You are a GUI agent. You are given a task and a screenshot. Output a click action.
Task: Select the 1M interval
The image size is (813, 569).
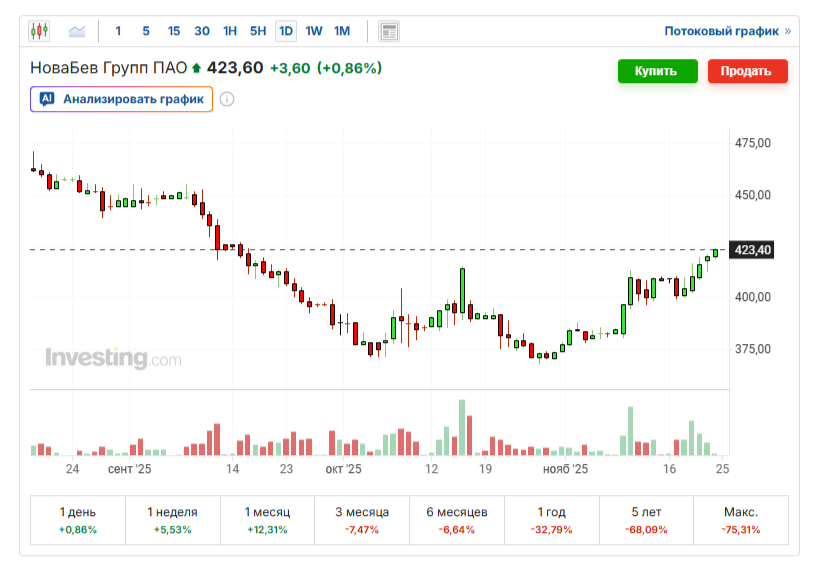click(x=342, y=31)
